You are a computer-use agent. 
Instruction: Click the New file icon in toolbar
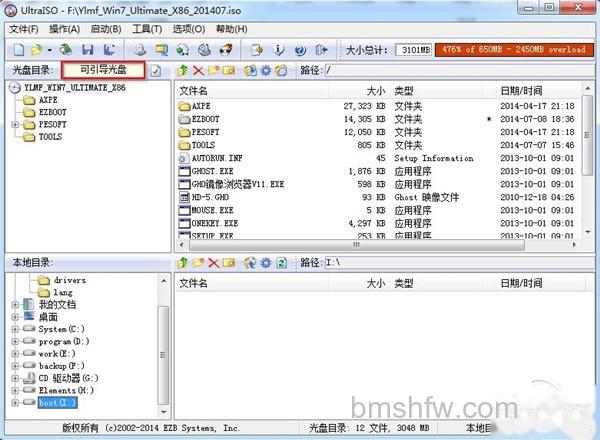[19, 50]
